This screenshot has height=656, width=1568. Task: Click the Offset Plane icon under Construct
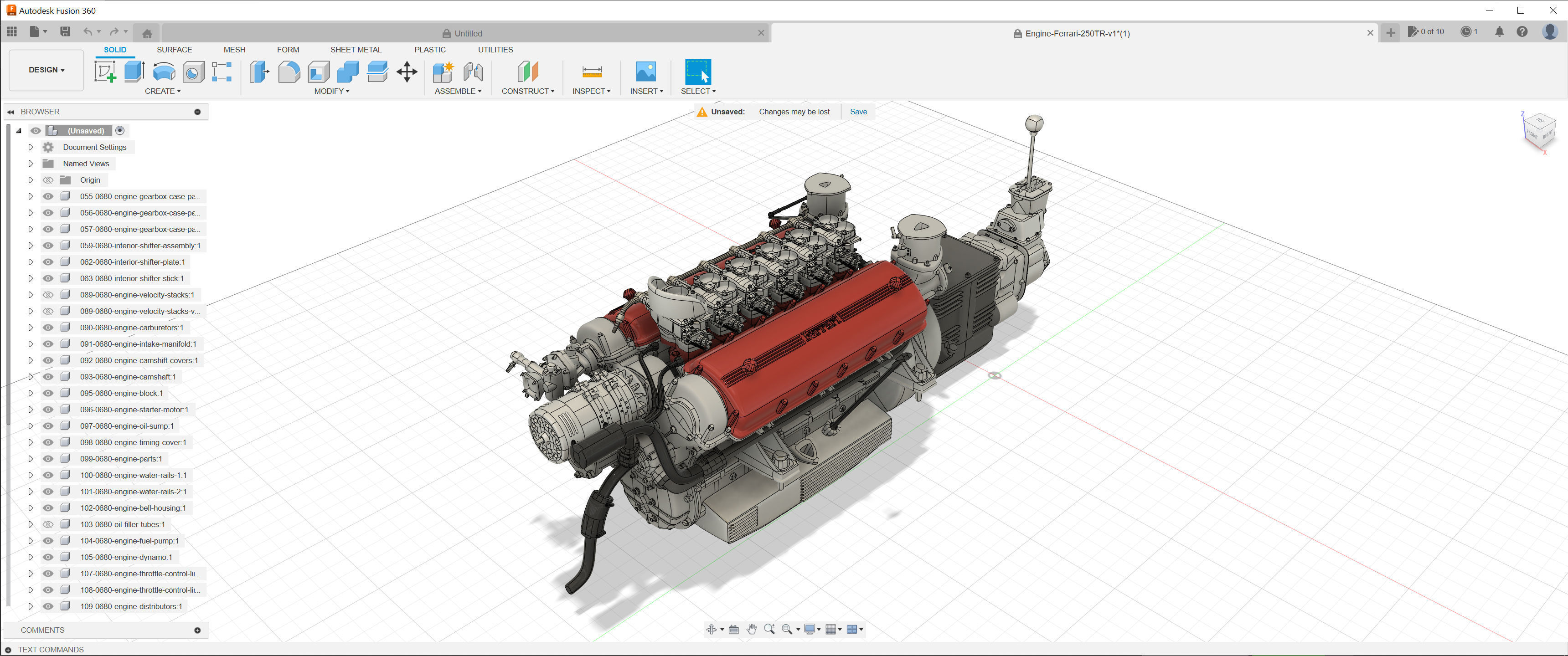[528, 72]
